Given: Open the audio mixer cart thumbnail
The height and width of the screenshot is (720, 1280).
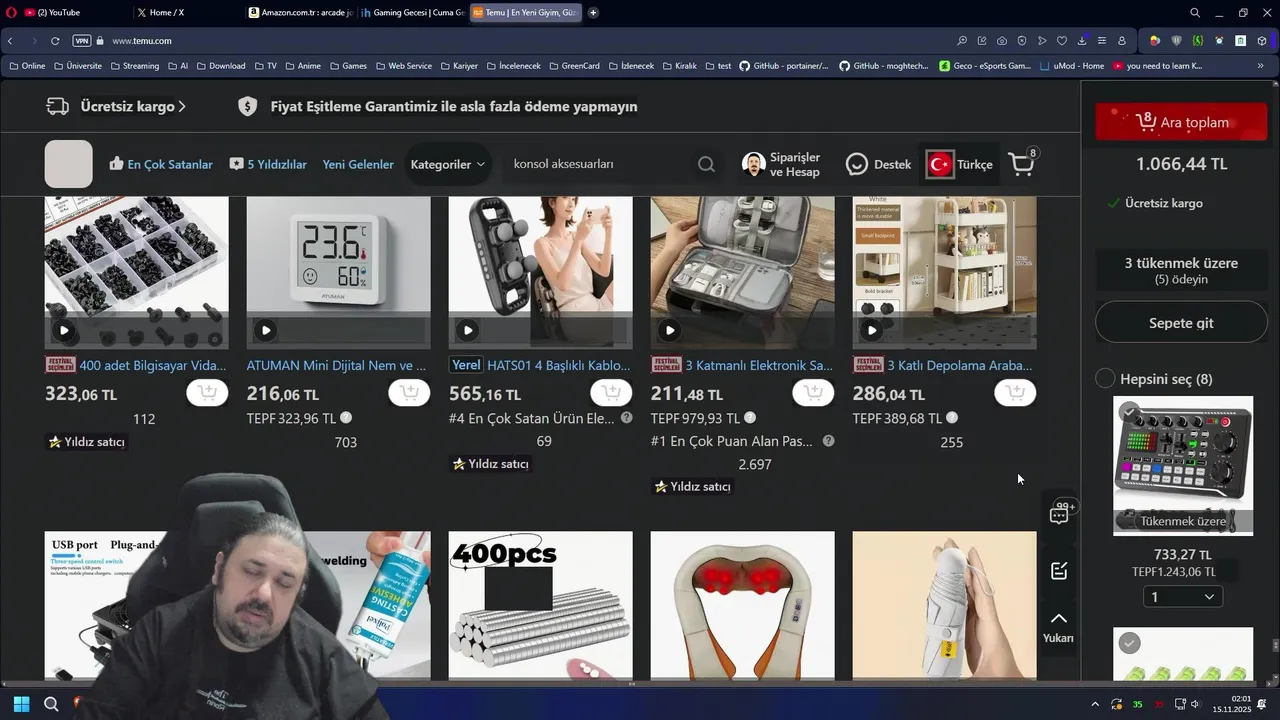Looking at the screenshot, I should [1183, 466].
